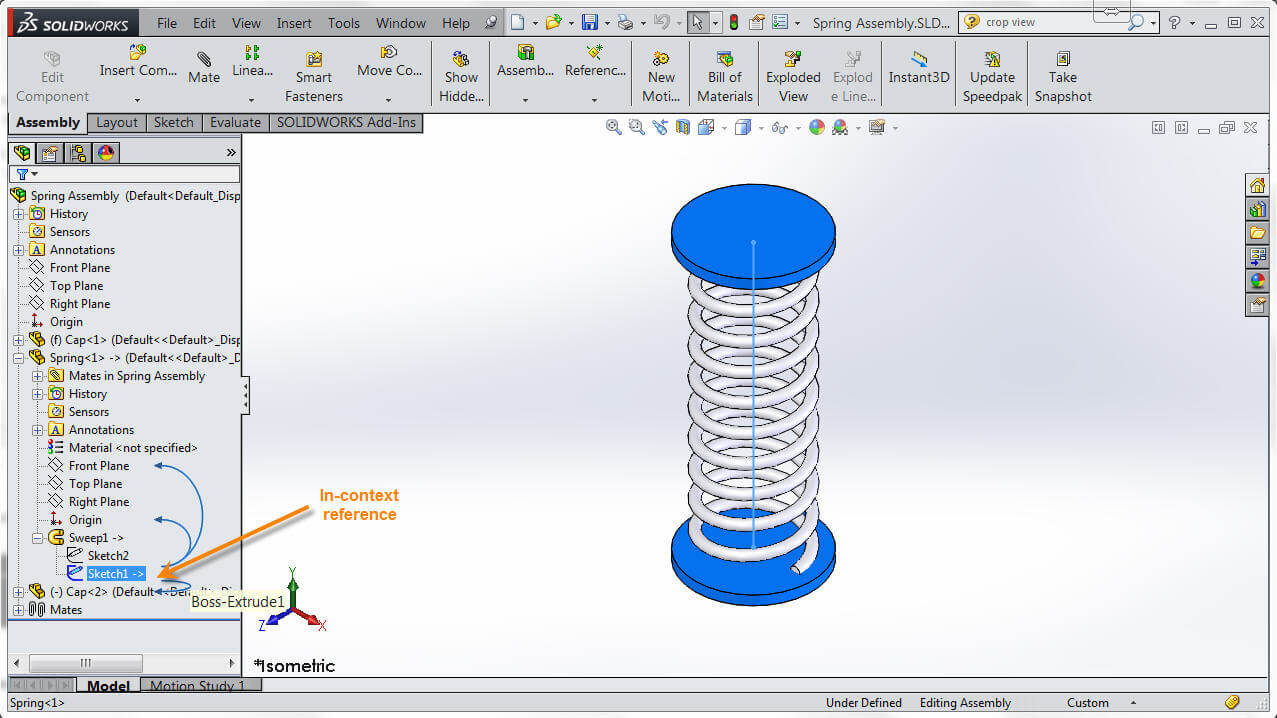Screen dimensions: 1277x718
Task: Switch to the PropertyManager tab
Action: [x=49, y=152]
